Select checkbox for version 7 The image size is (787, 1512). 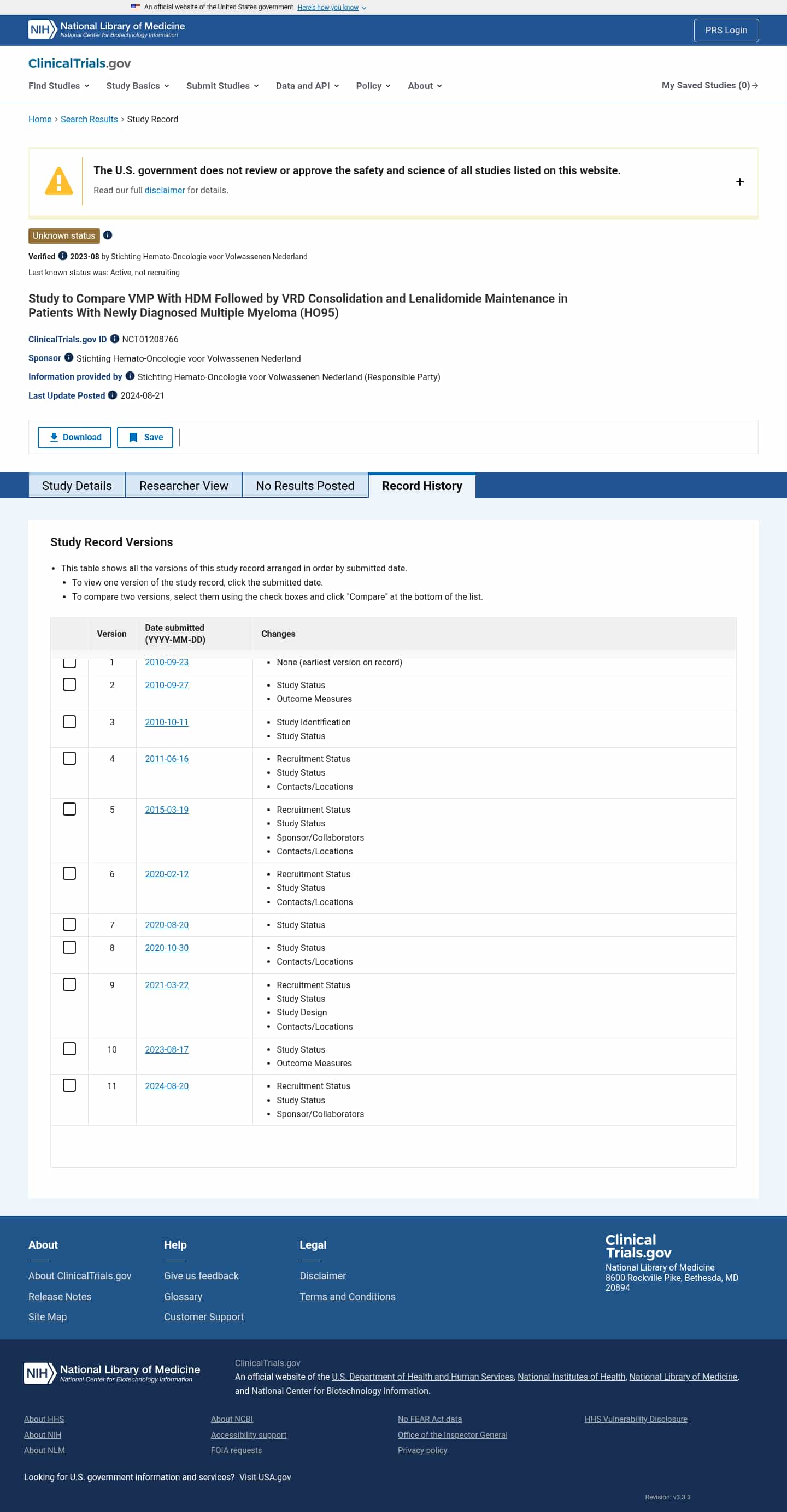point(69,924)
